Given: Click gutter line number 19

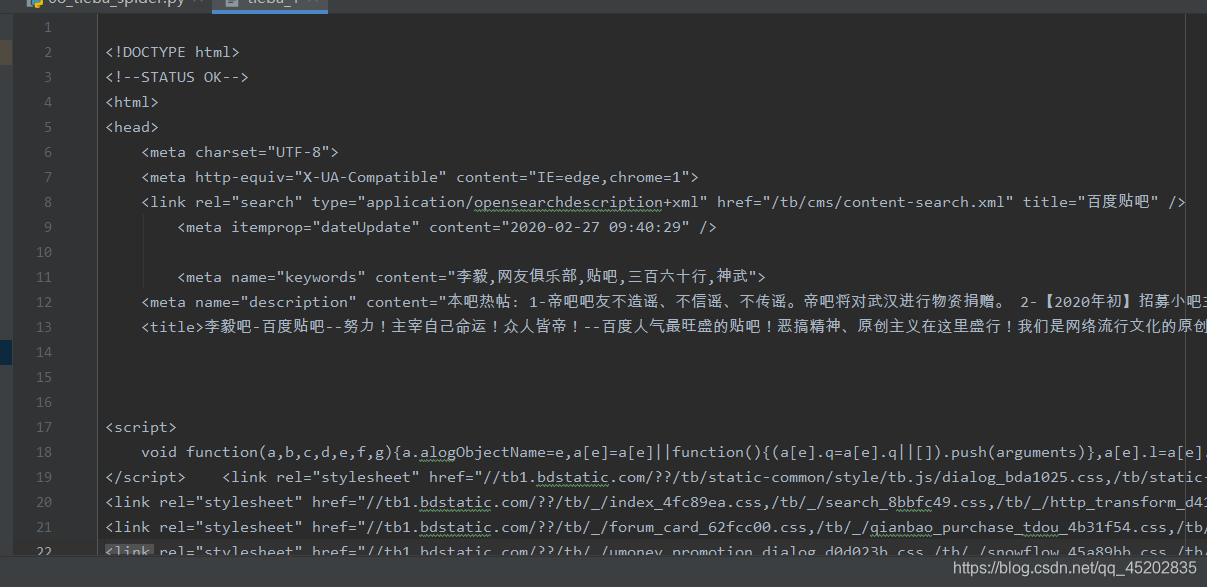Looking at the screenshot, I should (x=43, y=477).
